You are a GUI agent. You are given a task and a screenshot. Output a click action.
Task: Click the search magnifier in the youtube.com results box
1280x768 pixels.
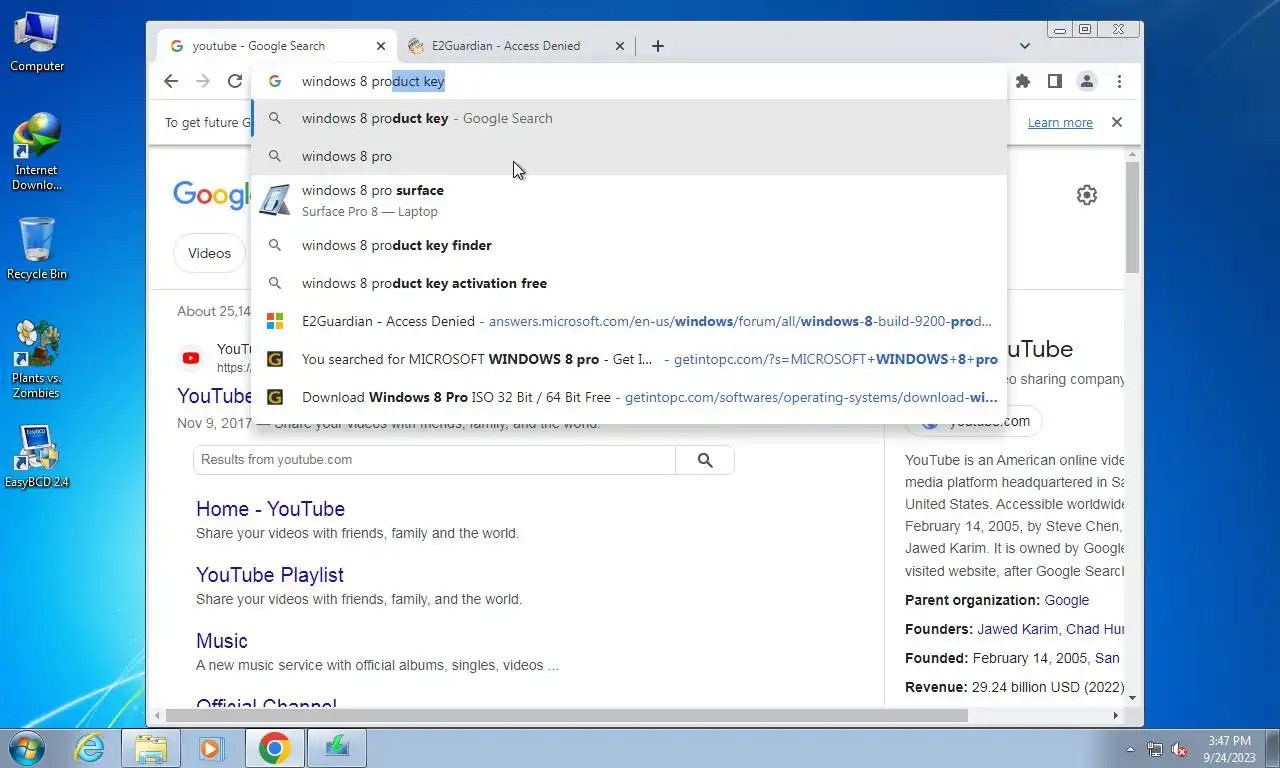pos(705,460)
